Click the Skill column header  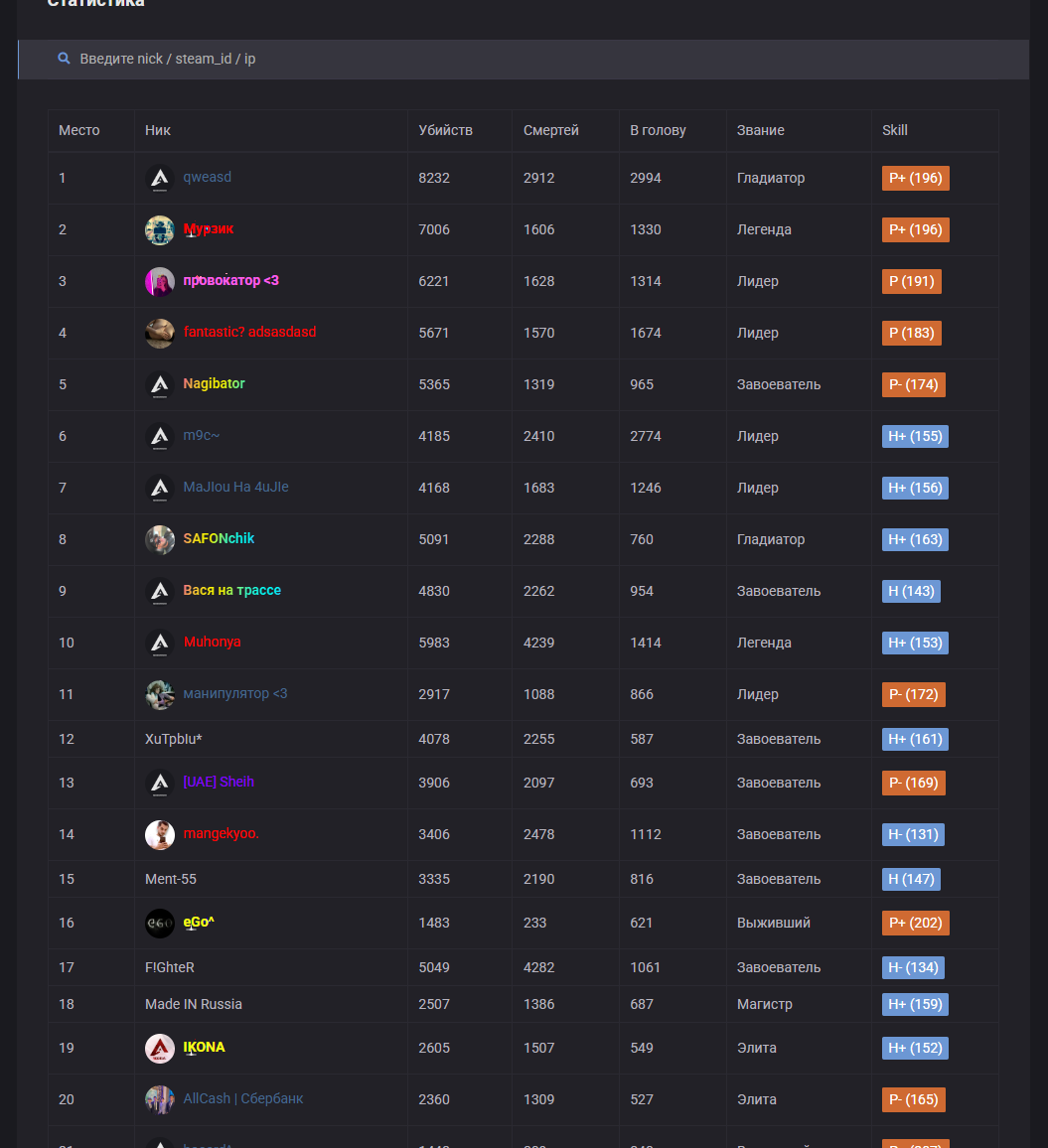[894, 130]
